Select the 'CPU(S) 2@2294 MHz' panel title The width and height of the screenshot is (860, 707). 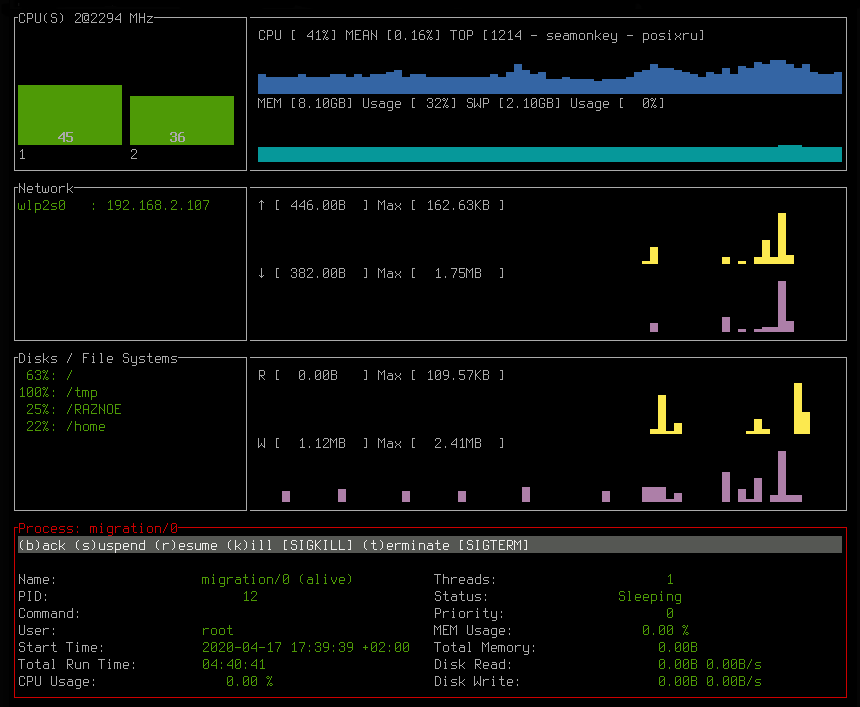coord(86,18)
